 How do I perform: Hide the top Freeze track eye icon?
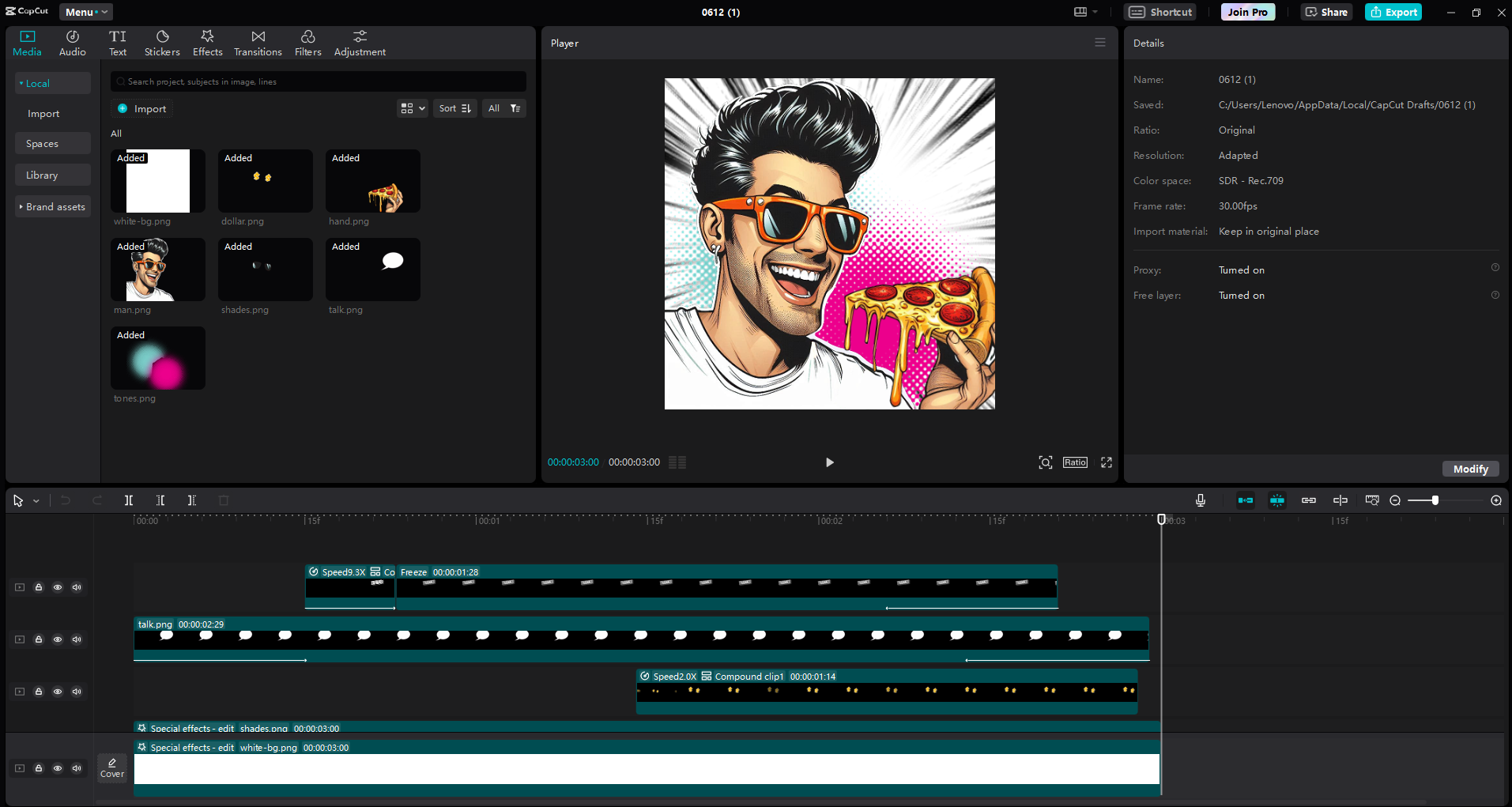coord(58,587)
